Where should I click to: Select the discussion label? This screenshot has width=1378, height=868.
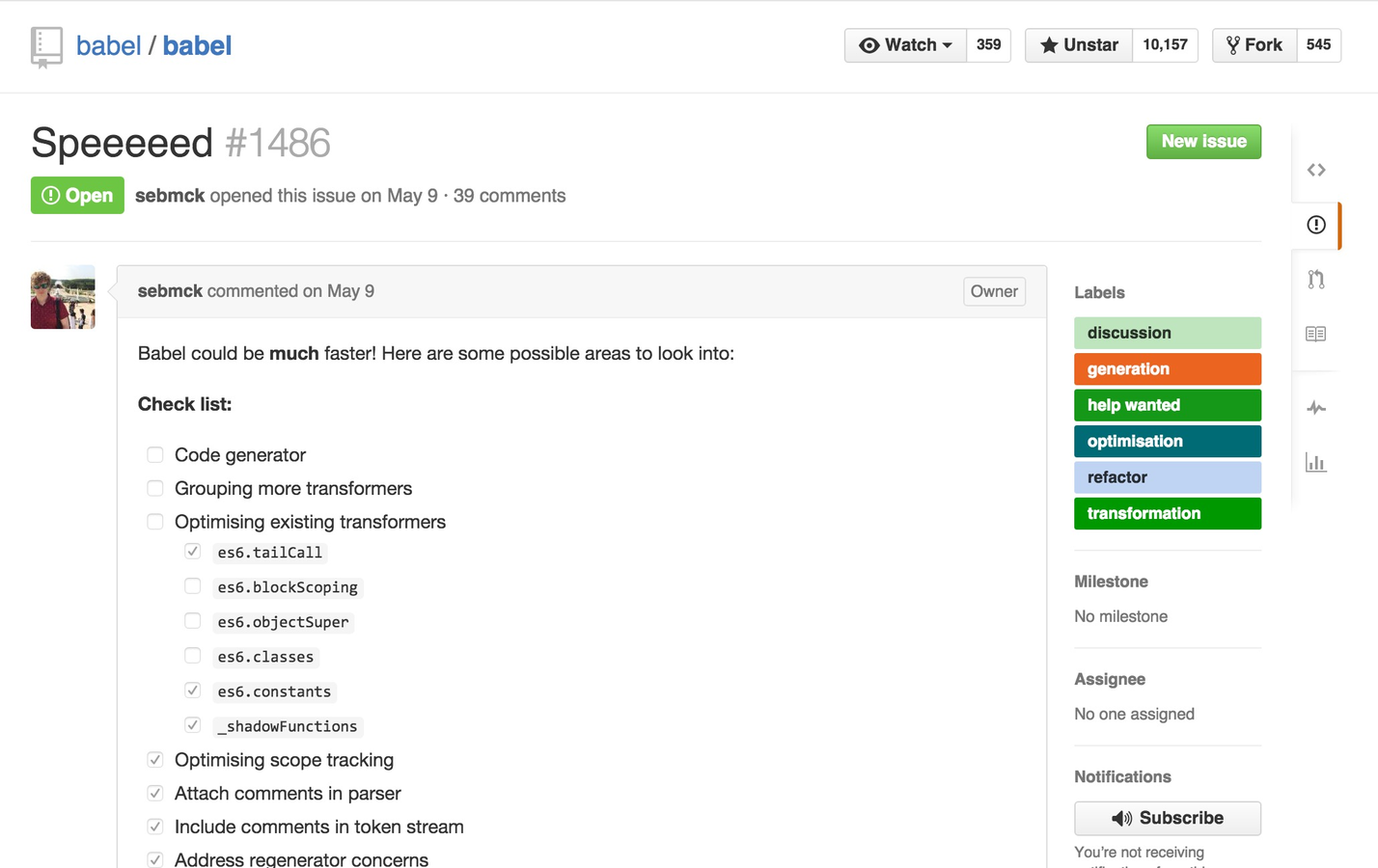click(x=1168, y=333)
